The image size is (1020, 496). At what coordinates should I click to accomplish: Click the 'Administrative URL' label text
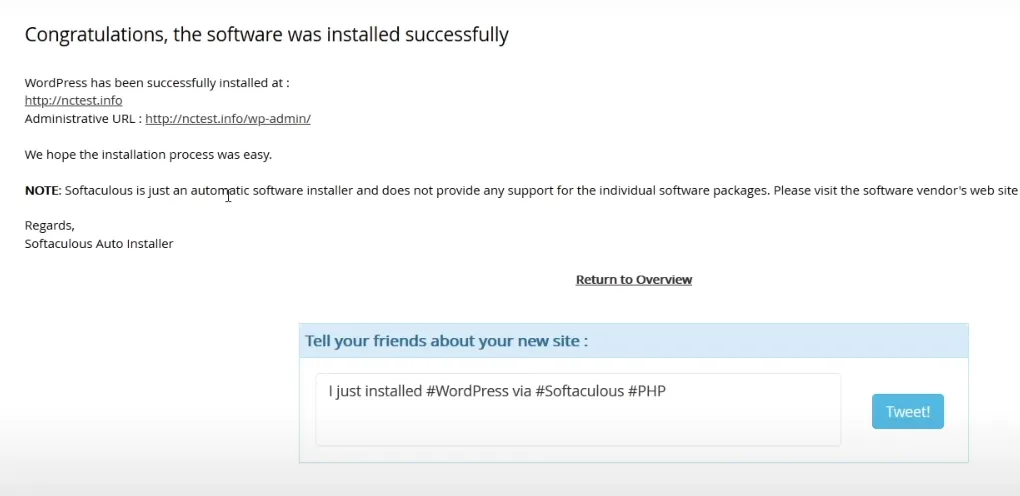point(83,119)
